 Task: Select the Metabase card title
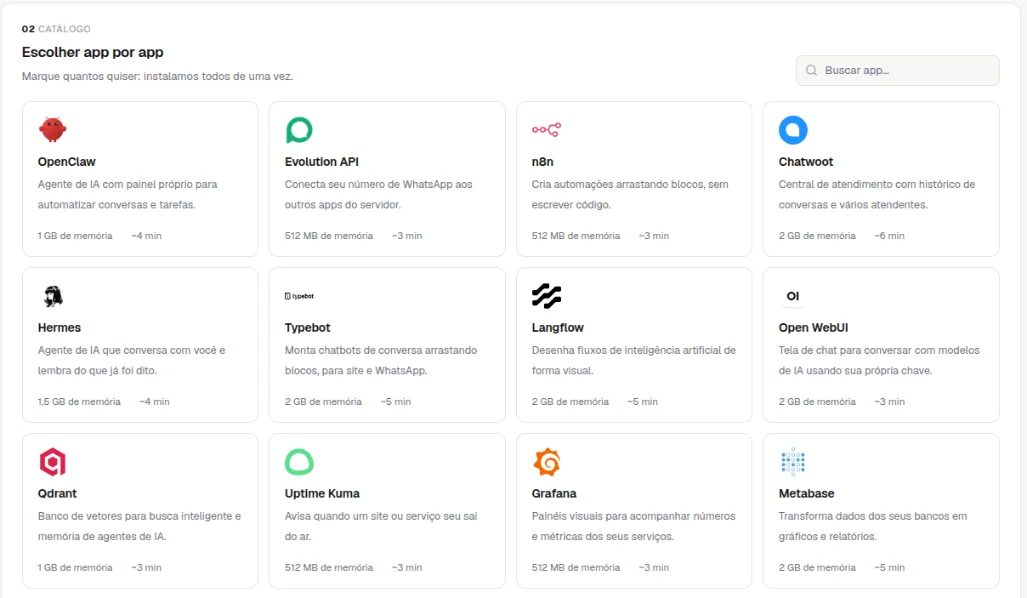806,493
